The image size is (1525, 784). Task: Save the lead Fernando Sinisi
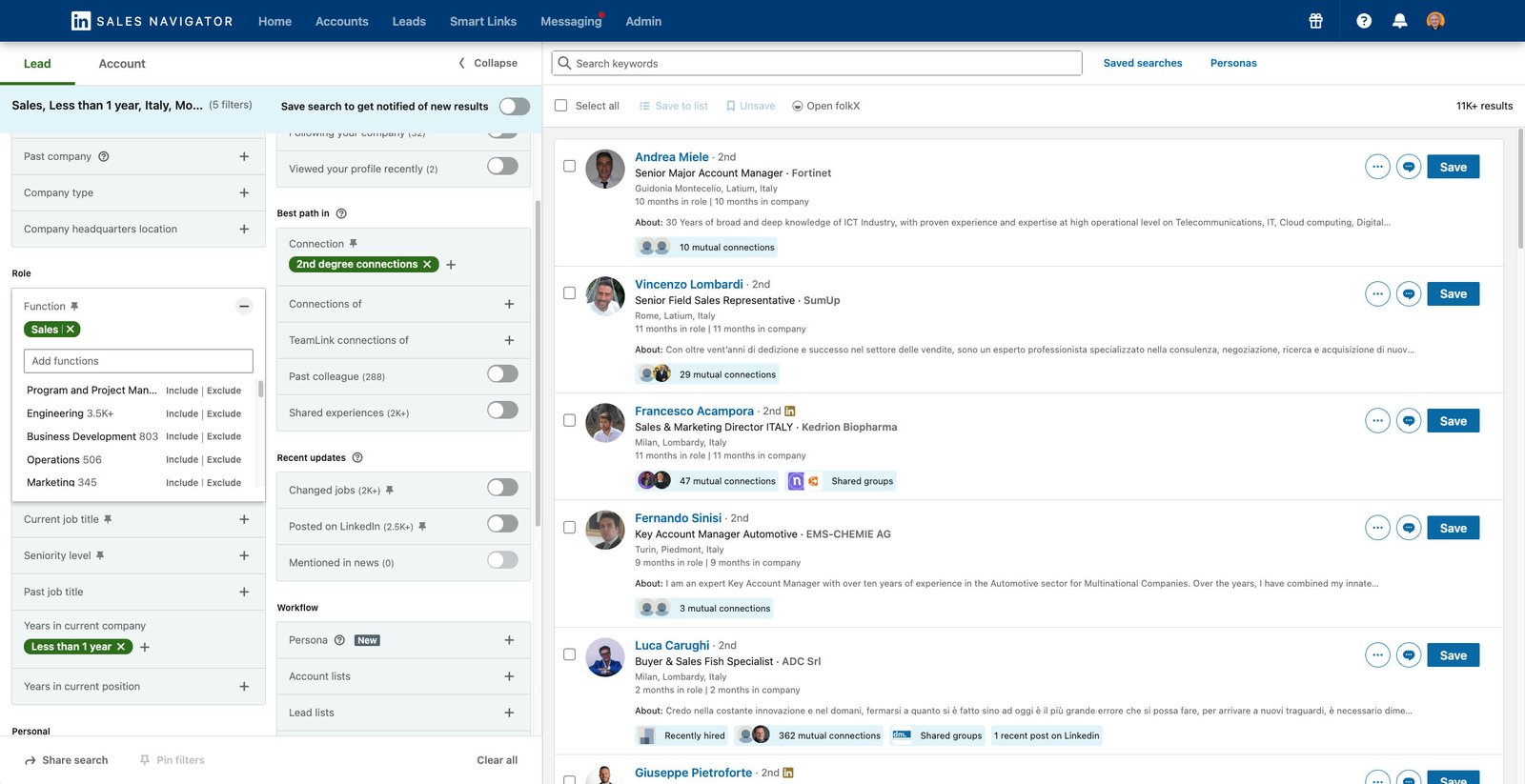(x=1454, y=528)
